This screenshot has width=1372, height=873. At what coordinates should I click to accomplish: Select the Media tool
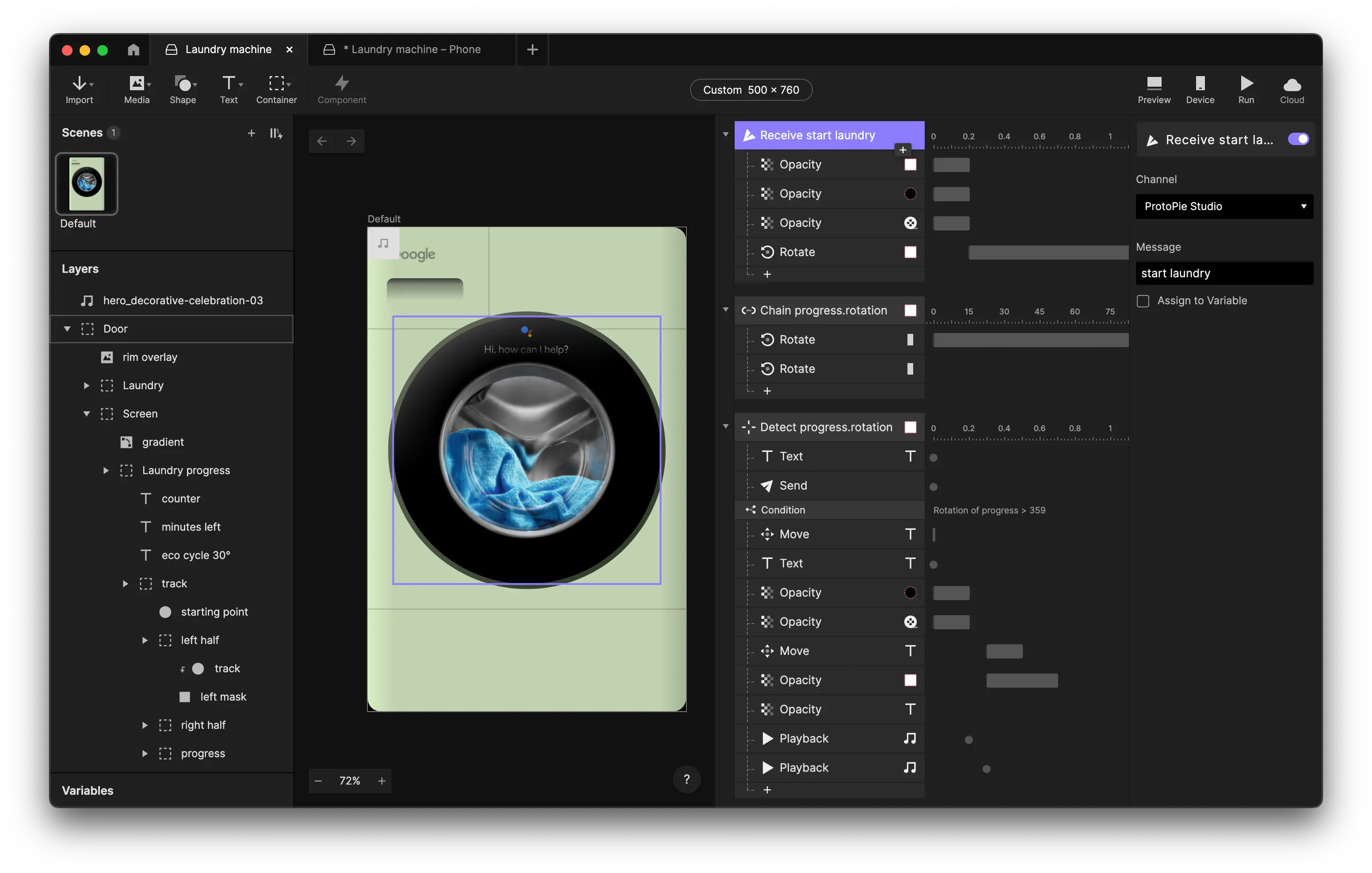pyautogui.click(x=137, y=89)
